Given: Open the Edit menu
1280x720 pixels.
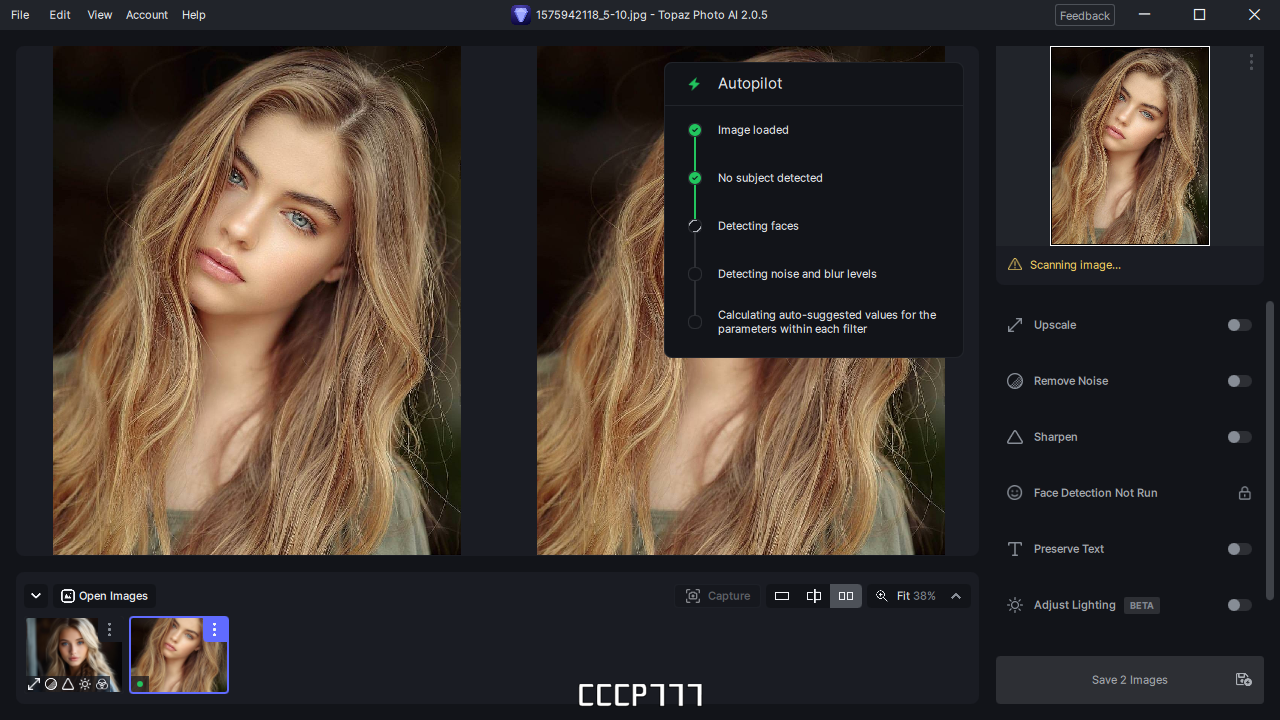Looking at the screenshot, I should click(60, 15).
